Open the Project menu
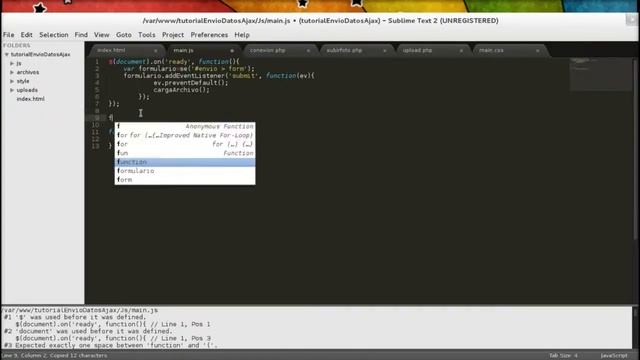This screenshot has height=360, width=640. pyautogui.click(x=173, y=35)
